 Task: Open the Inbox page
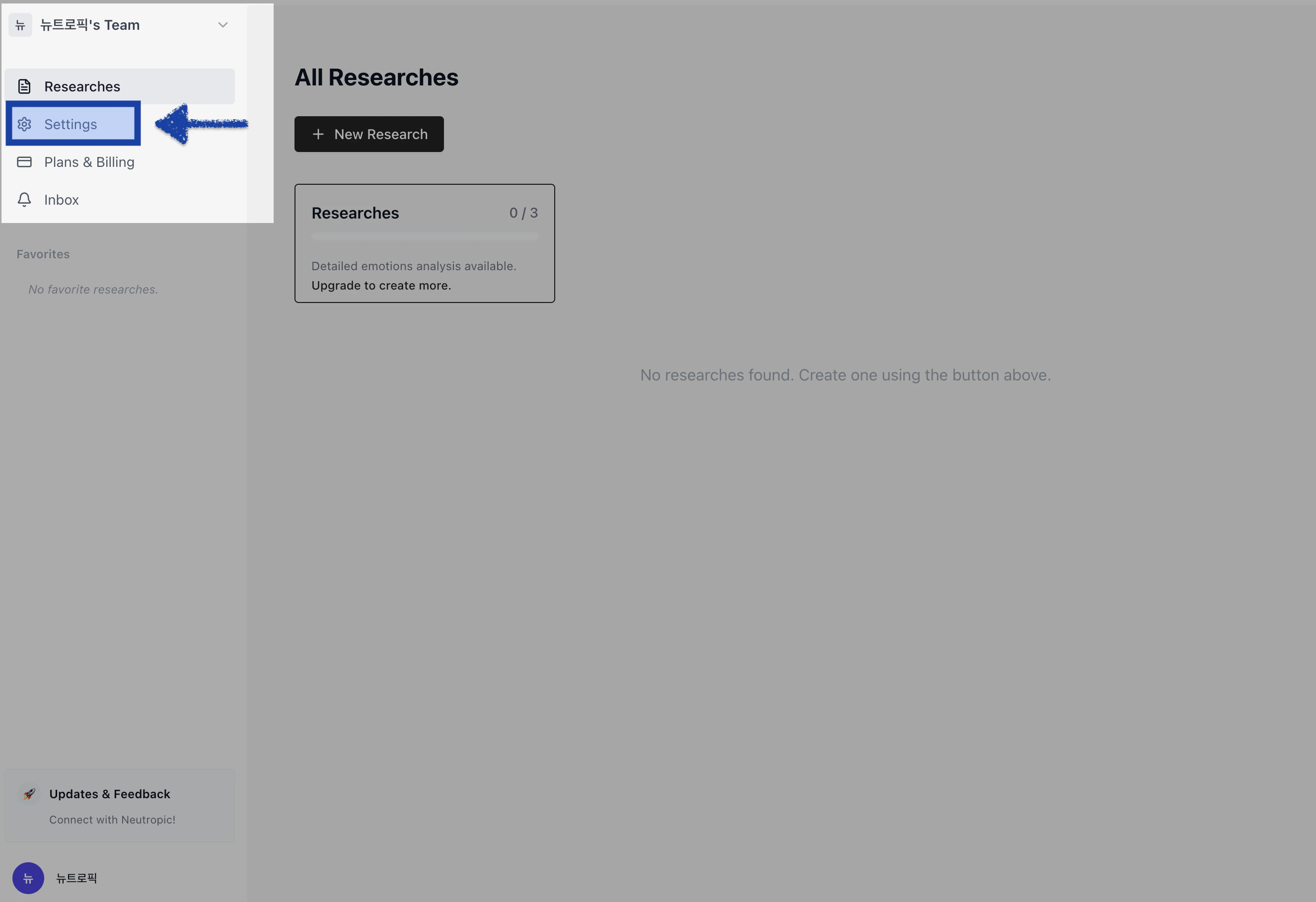click(x=62, y=200)
